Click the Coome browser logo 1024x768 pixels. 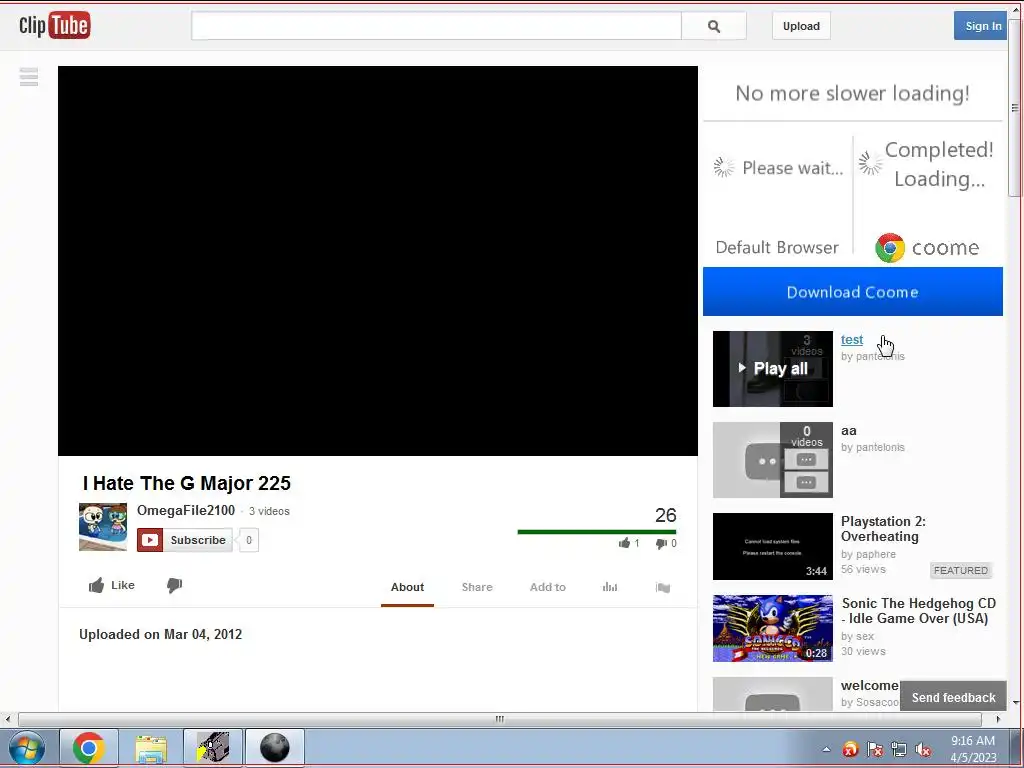click(889, 248)
